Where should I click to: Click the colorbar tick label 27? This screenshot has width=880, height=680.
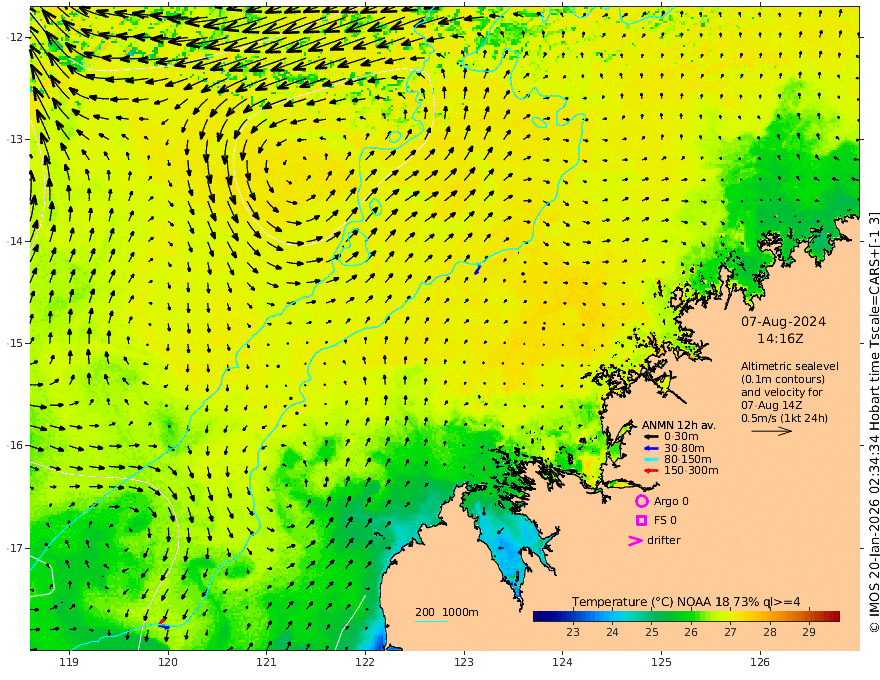730,632
